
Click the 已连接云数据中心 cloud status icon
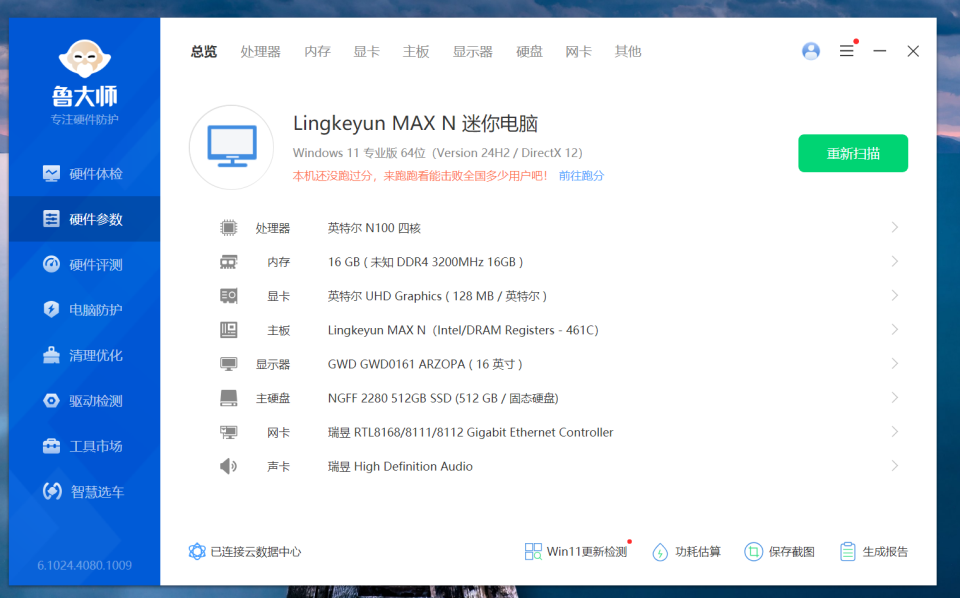197,551
